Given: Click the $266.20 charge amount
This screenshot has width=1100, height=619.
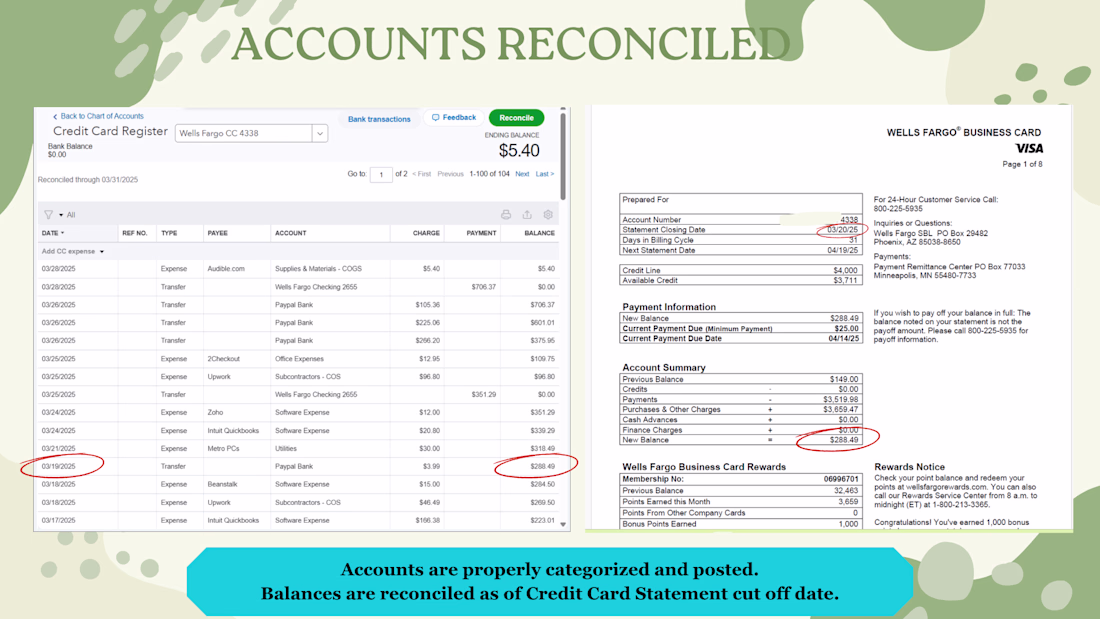Looking at the screenshot, I should point(427,340).
